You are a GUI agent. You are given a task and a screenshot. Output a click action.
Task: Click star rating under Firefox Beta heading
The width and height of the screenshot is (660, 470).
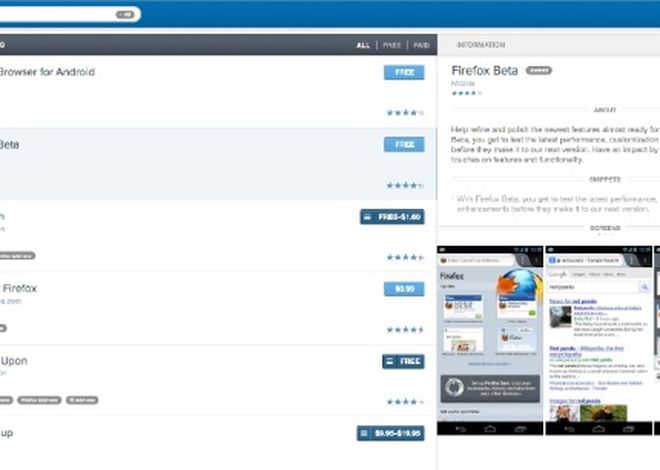tap(466, 93)
